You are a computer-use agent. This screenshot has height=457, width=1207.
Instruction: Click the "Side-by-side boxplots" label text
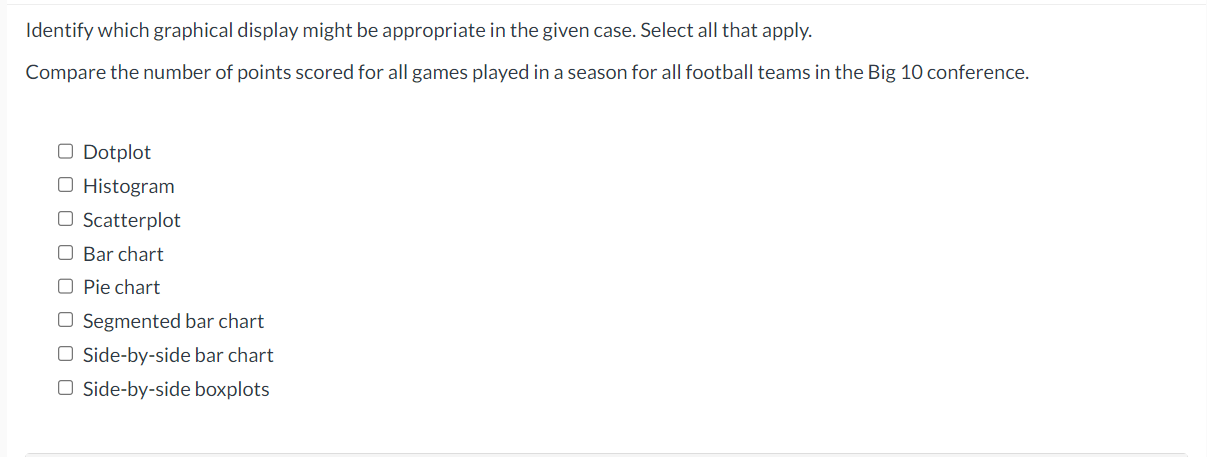(176, 390)
